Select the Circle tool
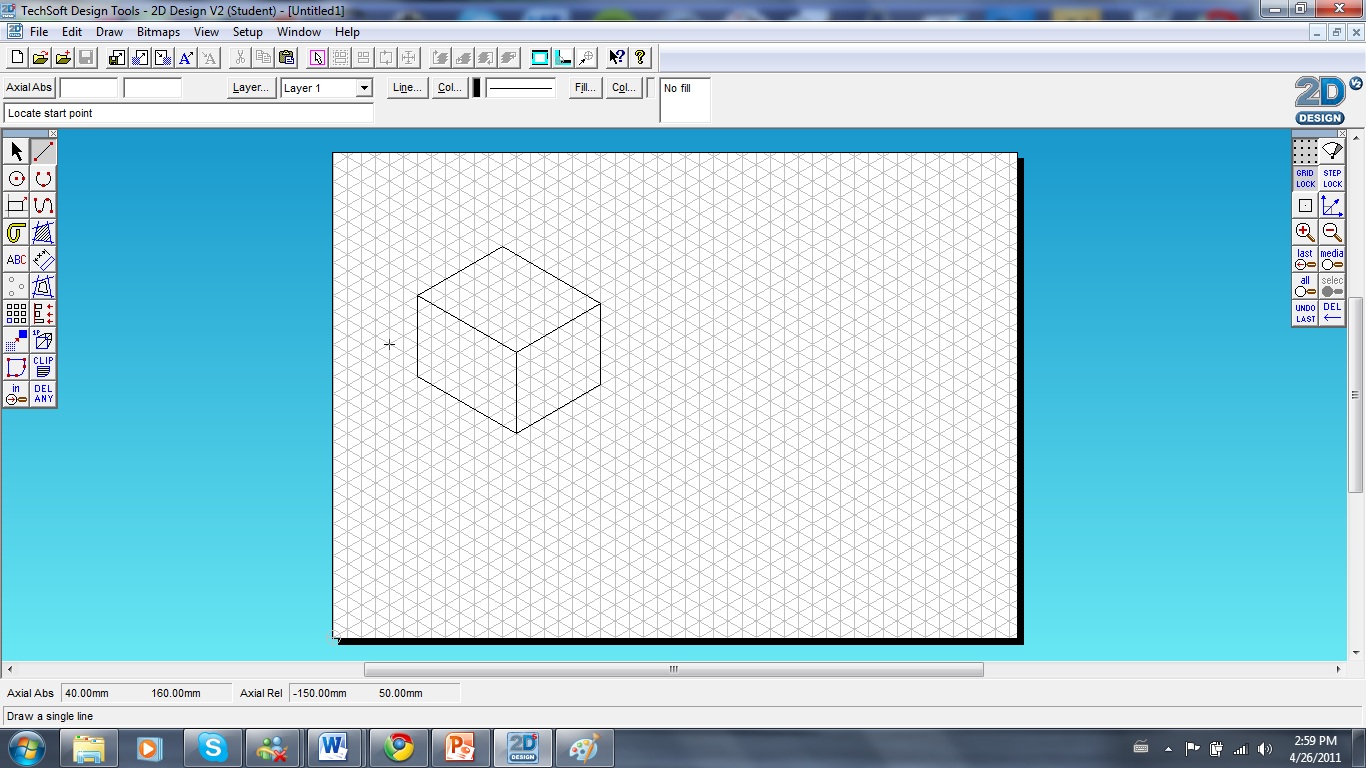 pos(15,178)
